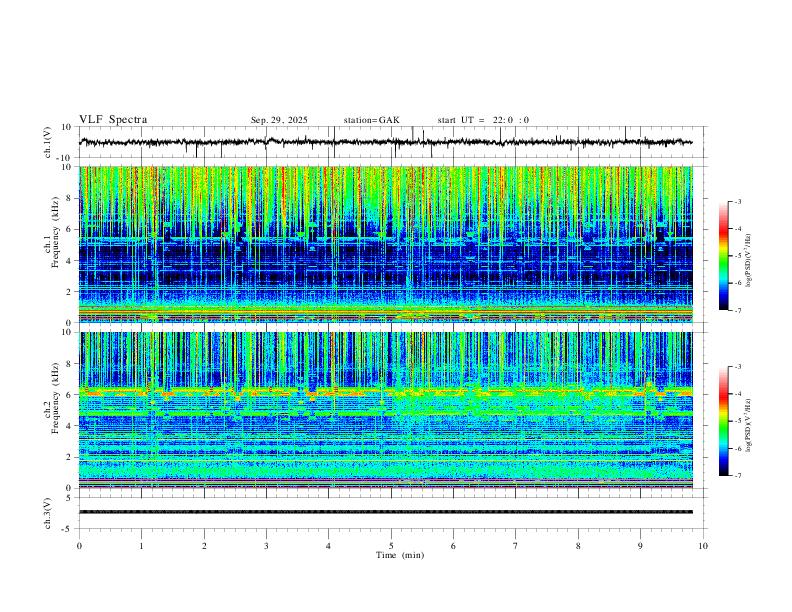Click the "-7" label on ch.2 color scale
792x612 pixels.
[x=738, y=476]
